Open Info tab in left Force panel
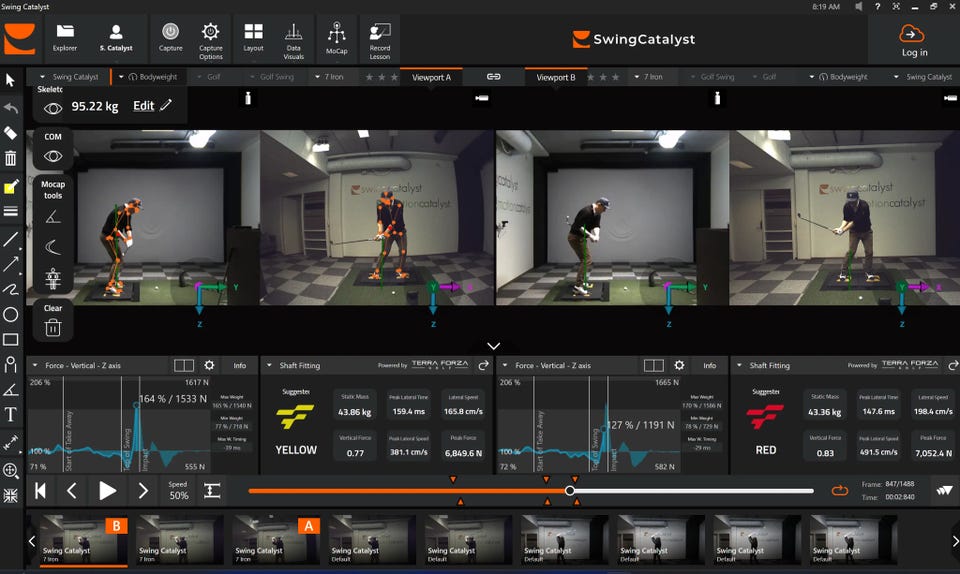This screenshot has width=960, height=574. click(x=239, y=365)
